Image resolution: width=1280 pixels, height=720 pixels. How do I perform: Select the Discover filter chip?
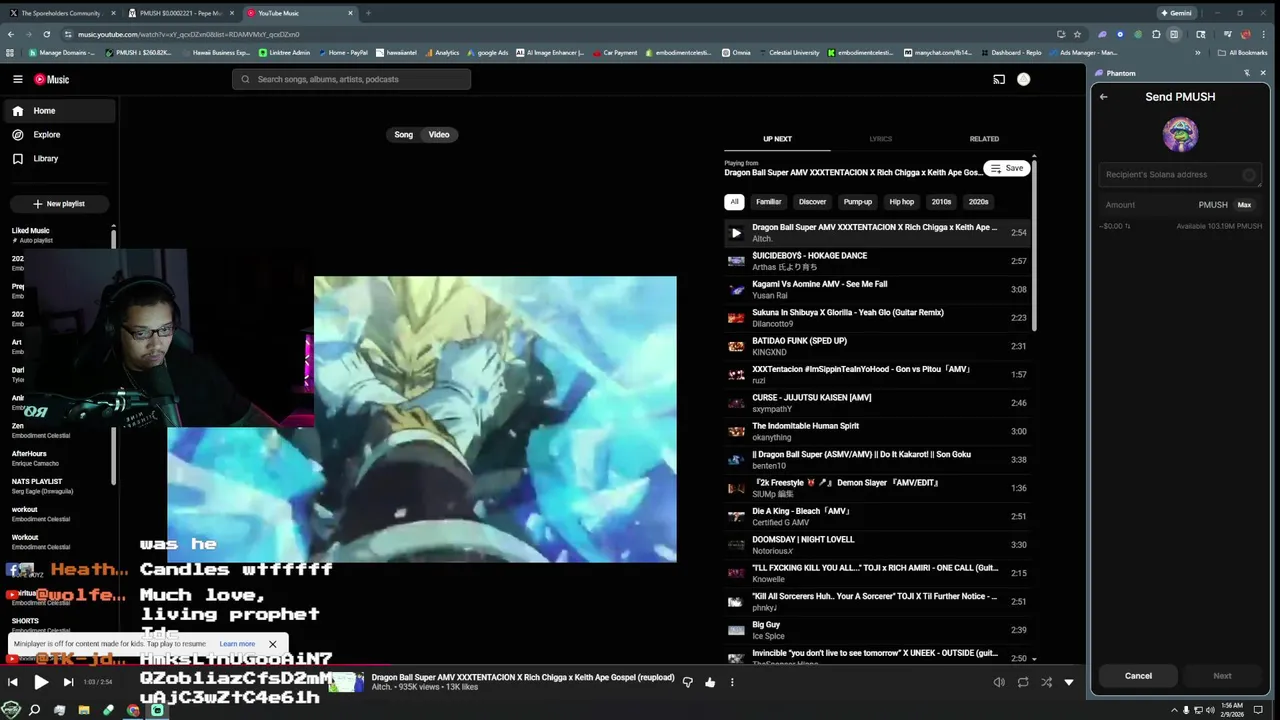(x=812, y=202)
